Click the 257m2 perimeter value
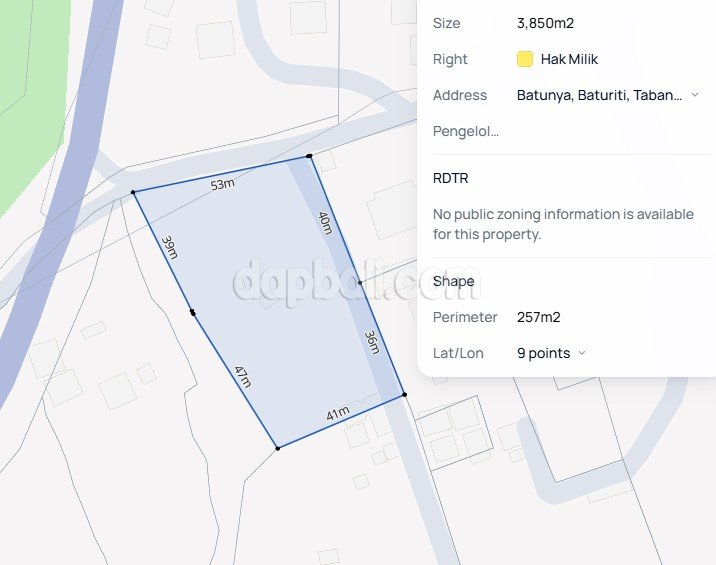This screenshot has width=716, height=565. click(538, 317)
